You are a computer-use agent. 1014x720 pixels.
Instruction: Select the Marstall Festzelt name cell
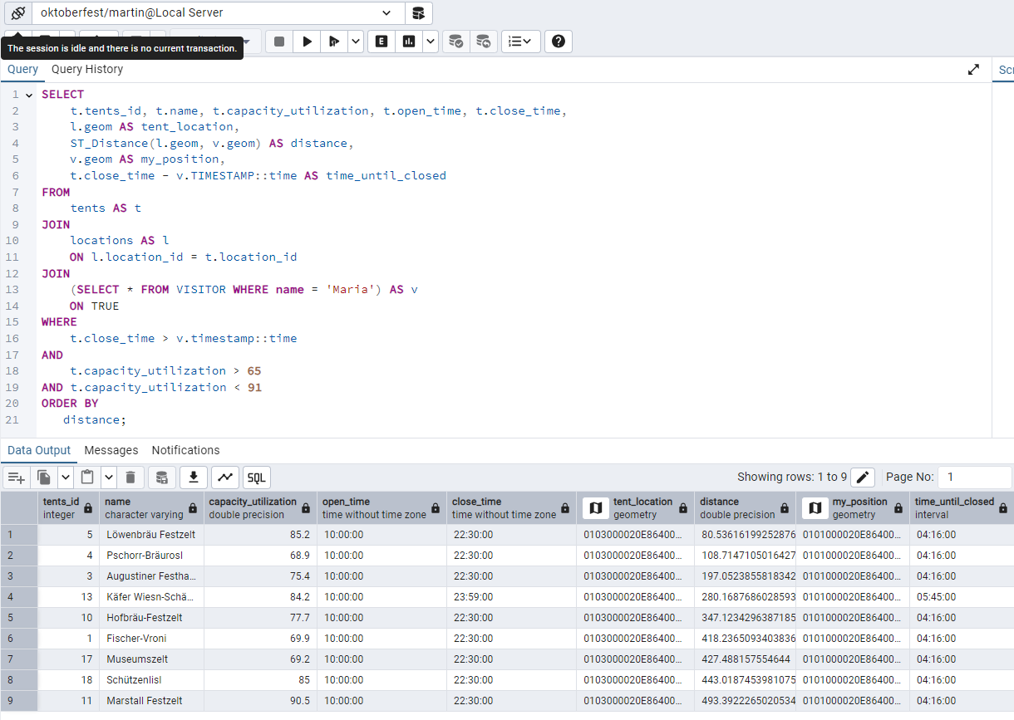[x=151, y=701]
